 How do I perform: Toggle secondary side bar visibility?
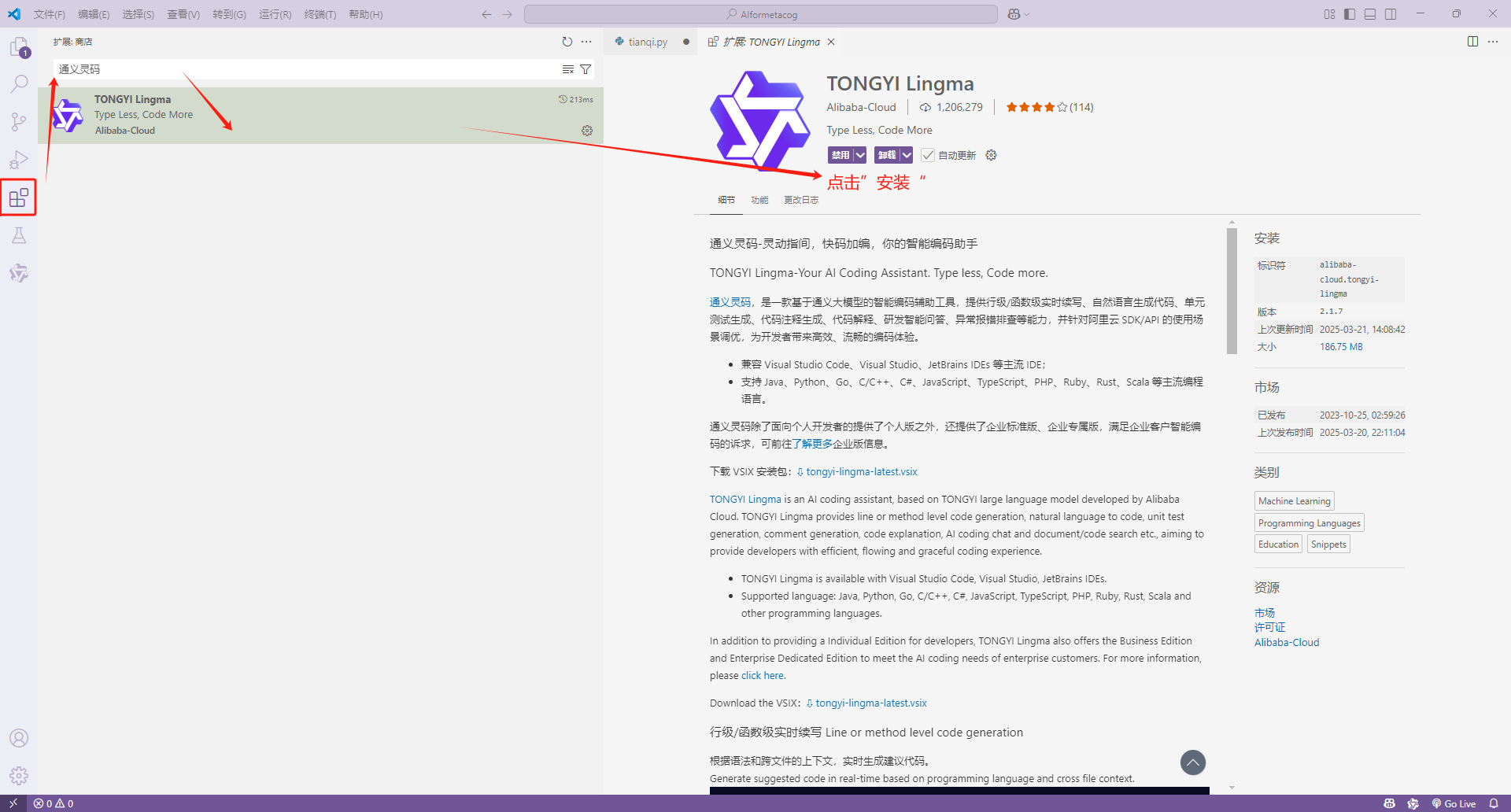1391,14
